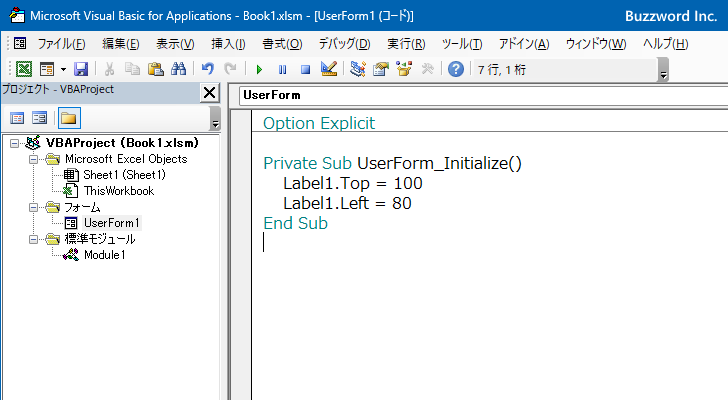Open the ツール(T) menu
This screenshot has height=400, width=728.
click(x=462, y=44)
